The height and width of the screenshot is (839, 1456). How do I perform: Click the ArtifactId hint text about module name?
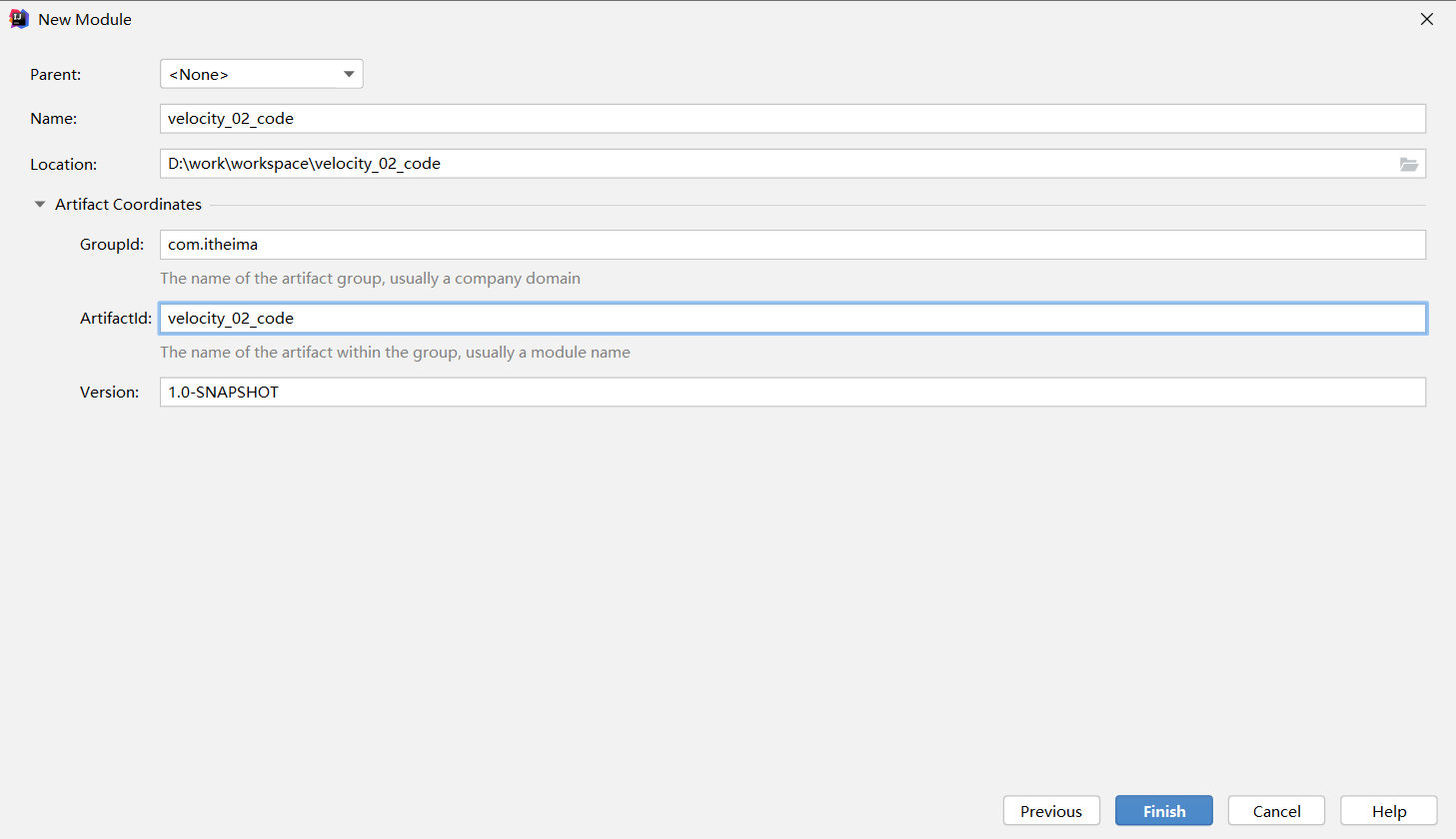tap(395, 353)
